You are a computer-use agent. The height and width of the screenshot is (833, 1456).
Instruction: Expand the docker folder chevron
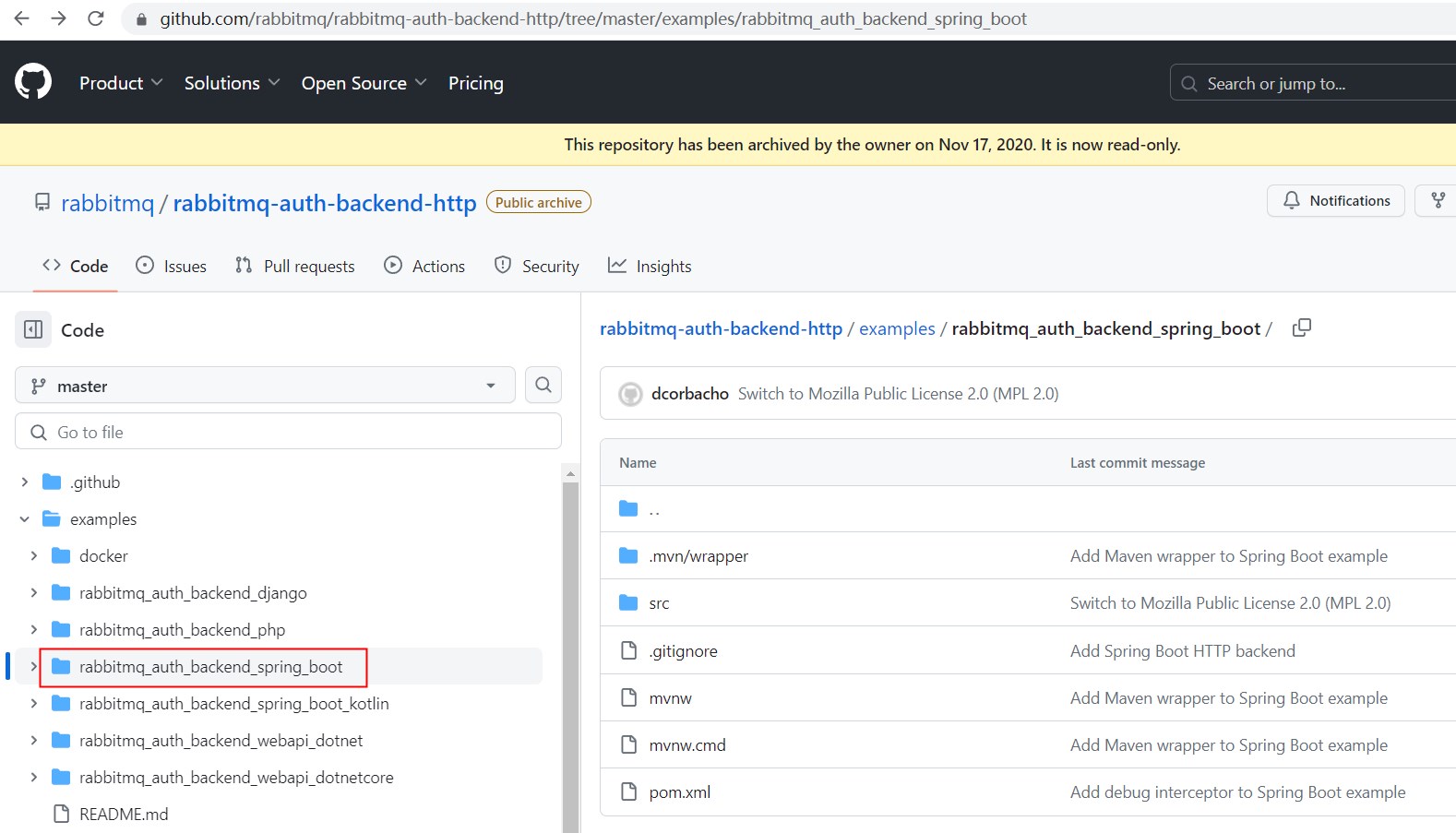coord(34,556)
